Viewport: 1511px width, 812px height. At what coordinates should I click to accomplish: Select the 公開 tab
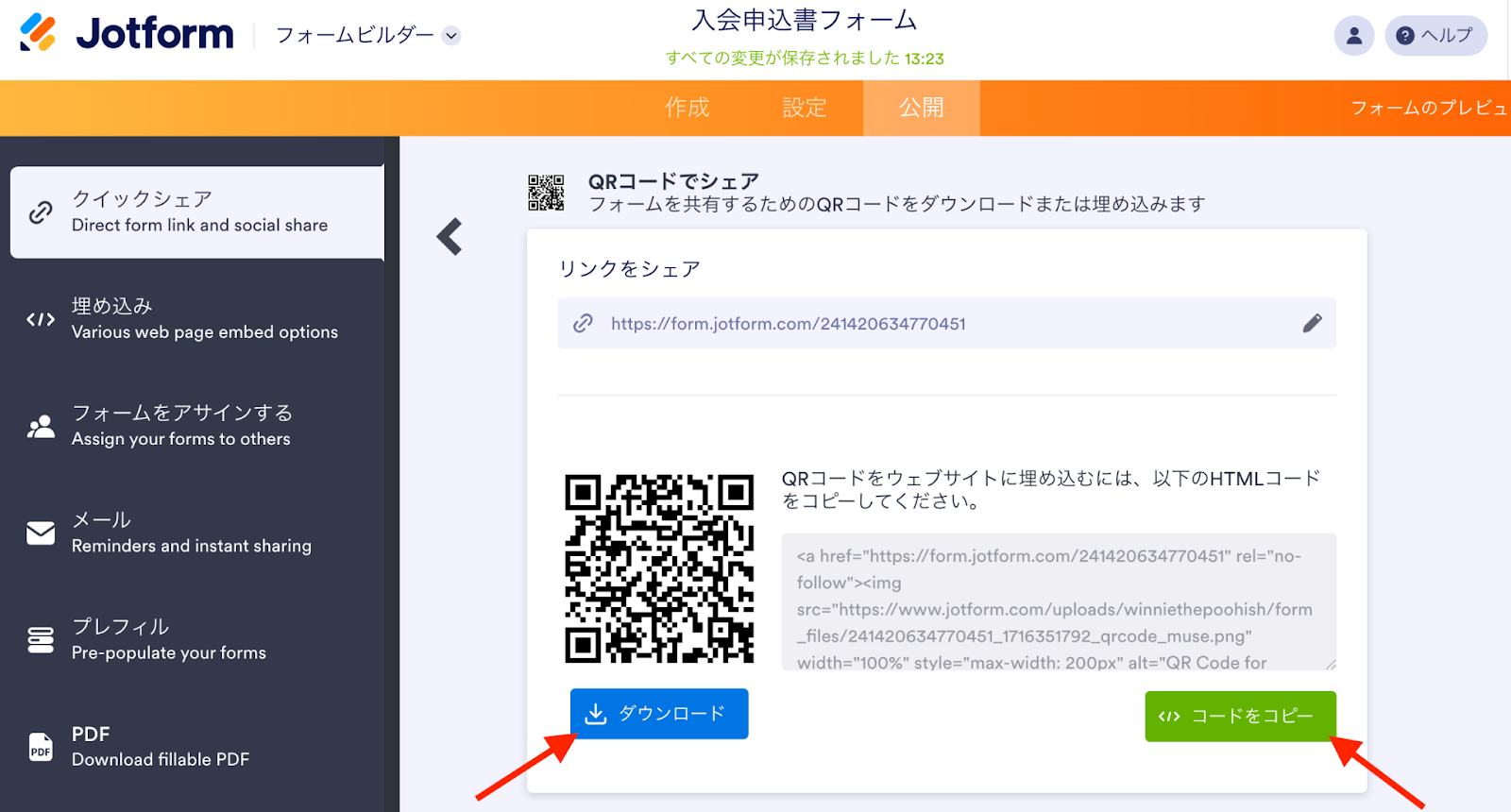pyautogui.click(x=921, y=108)
